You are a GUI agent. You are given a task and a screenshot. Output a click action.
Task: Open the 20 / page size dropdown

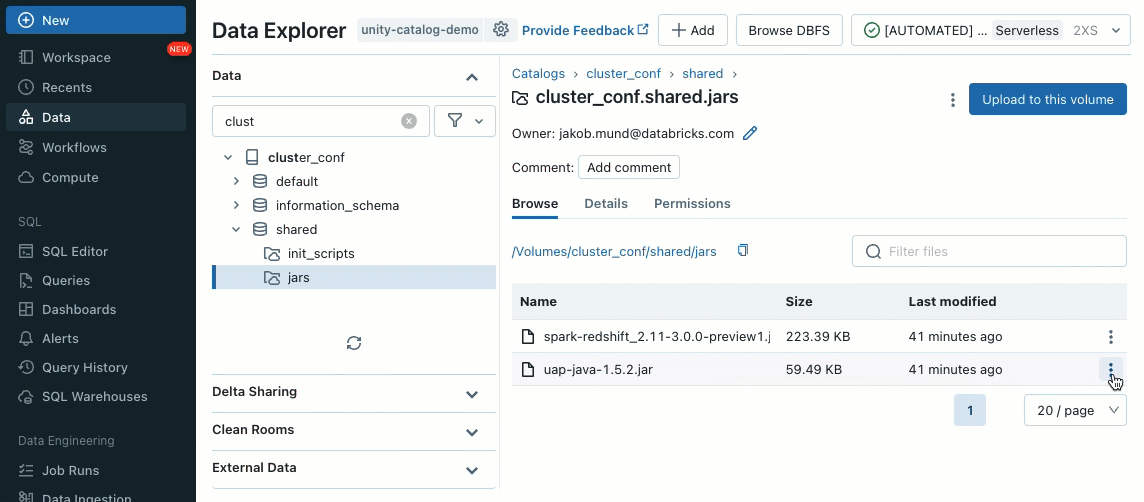coord(1075,410)
